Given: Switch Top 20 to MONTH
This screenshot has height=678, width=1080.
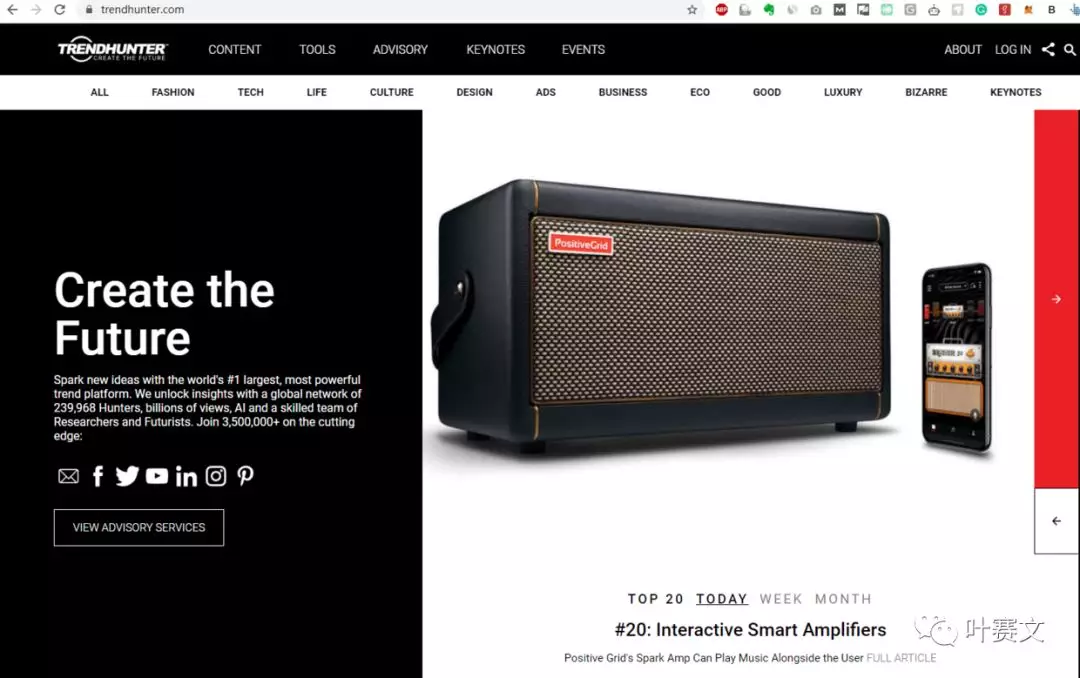Looking at the screenshot, I should point(843,599).
